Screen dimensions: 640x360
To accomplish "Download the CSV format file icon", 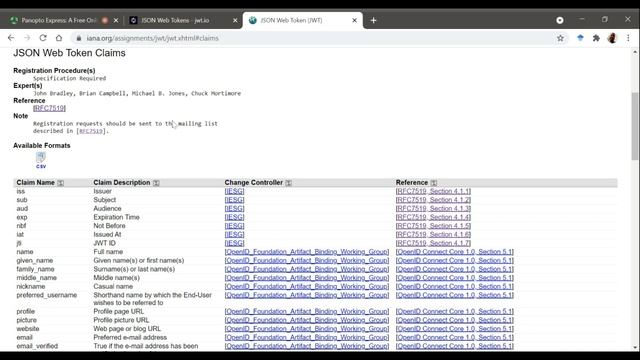I will (x=41, y=160).
